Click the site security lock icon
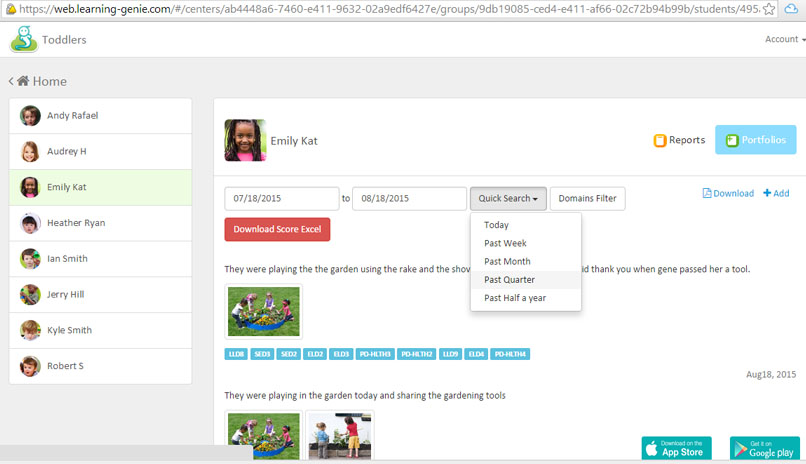 pos(11,9)
